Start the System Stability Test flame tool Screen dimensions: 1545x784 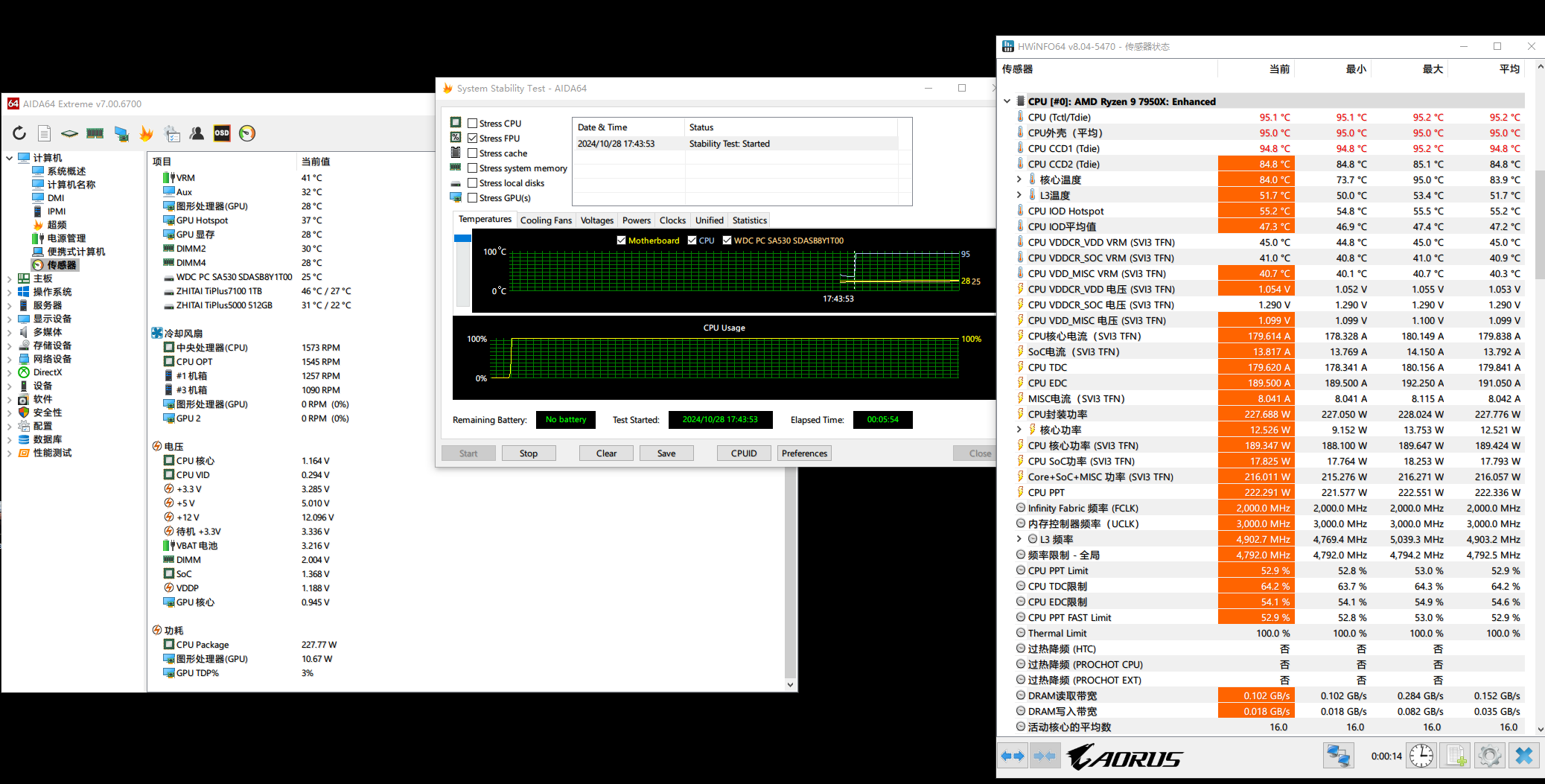[x=146, y=133]
